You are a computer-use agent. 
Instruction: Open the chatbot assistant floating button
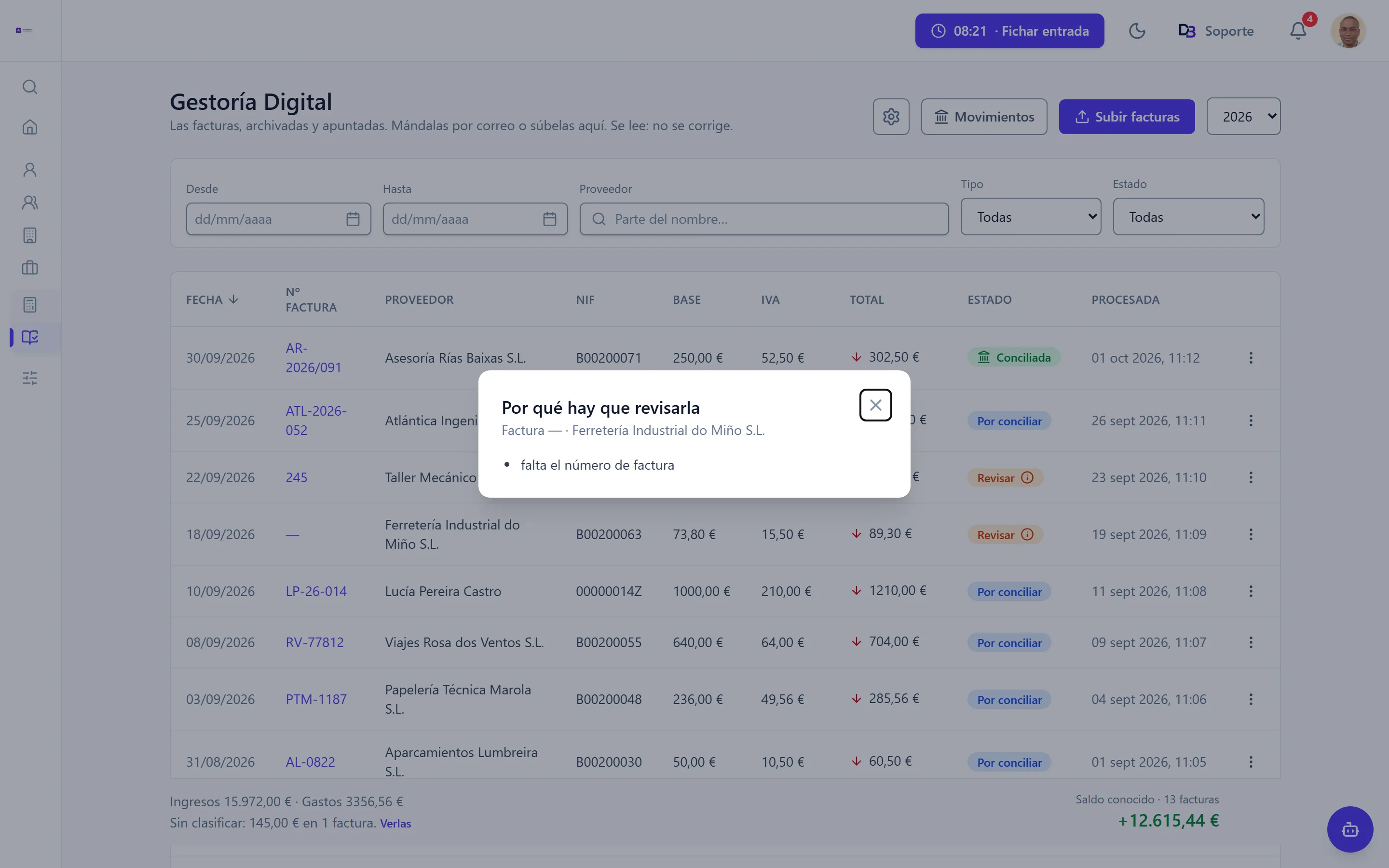[x=1350, y=829]
